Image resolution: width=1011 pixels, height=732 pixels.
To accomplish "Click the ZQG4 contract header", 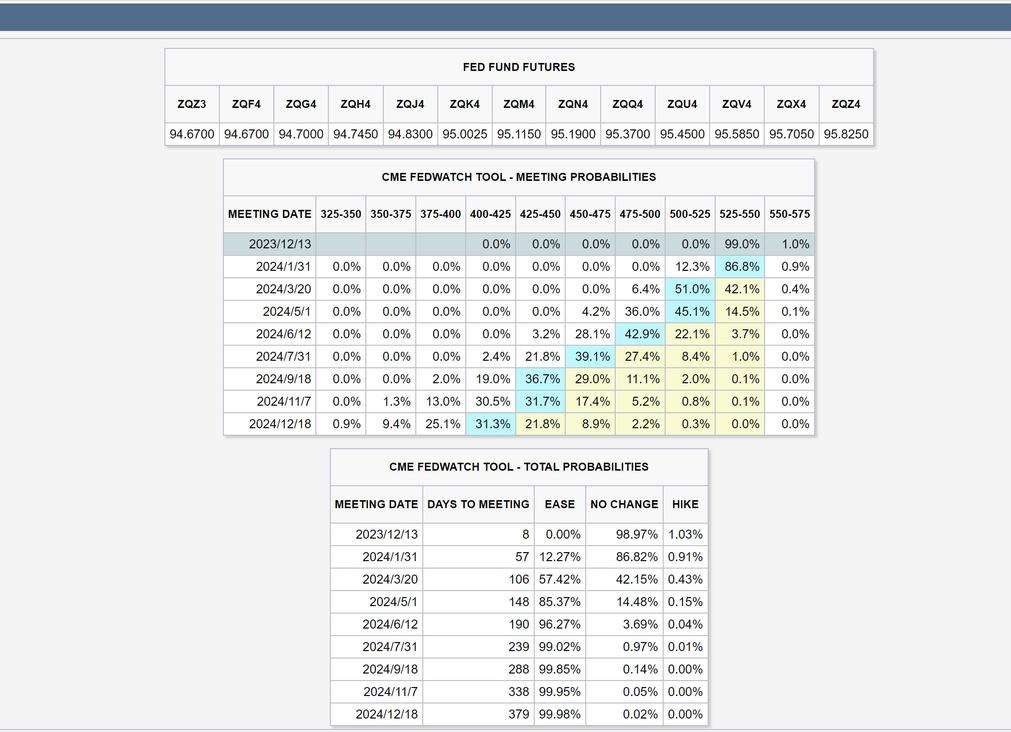I will tap(301, 104).
